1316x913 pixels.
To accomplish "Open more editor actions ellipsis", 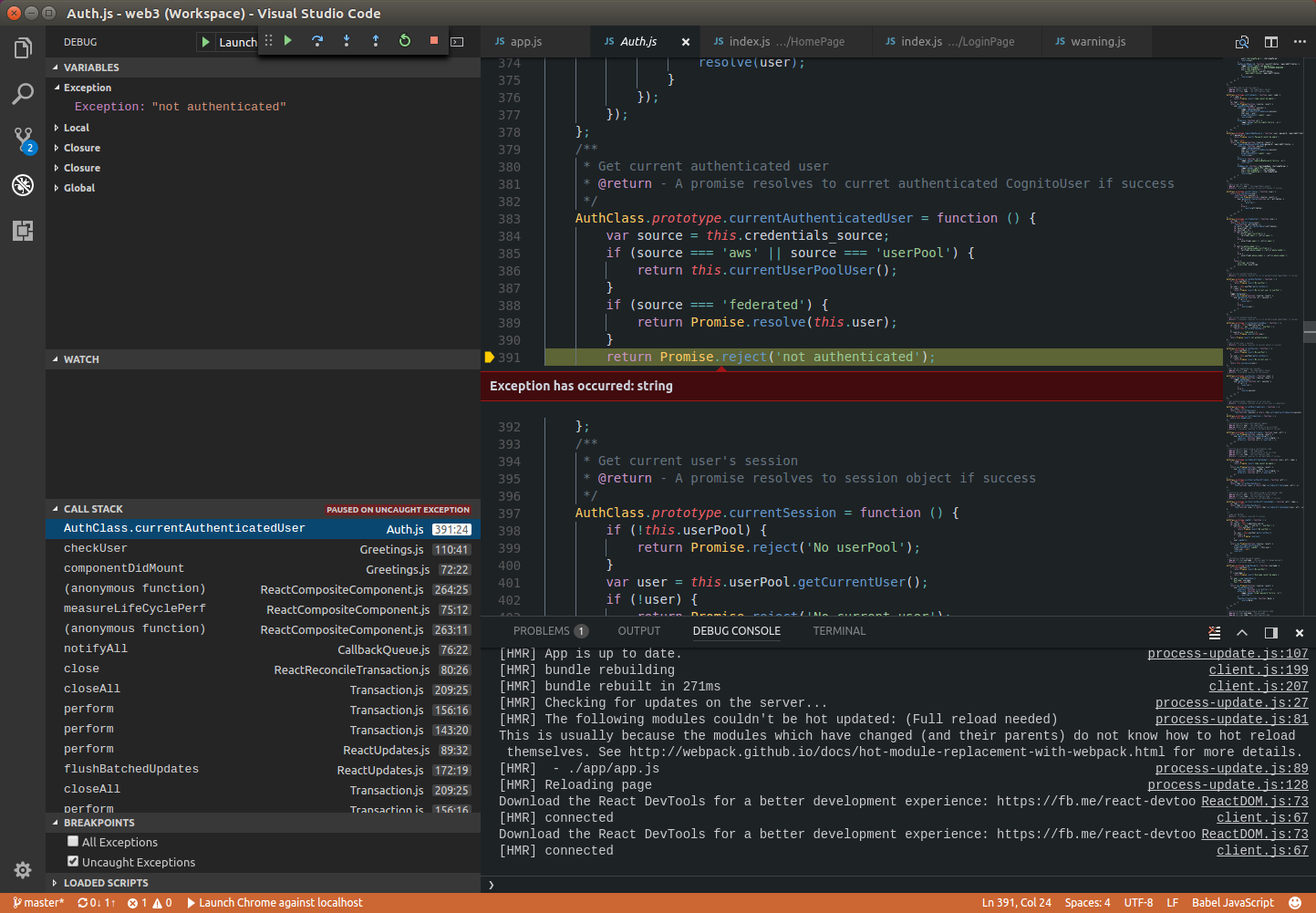I will click(x=1300, y=42).
